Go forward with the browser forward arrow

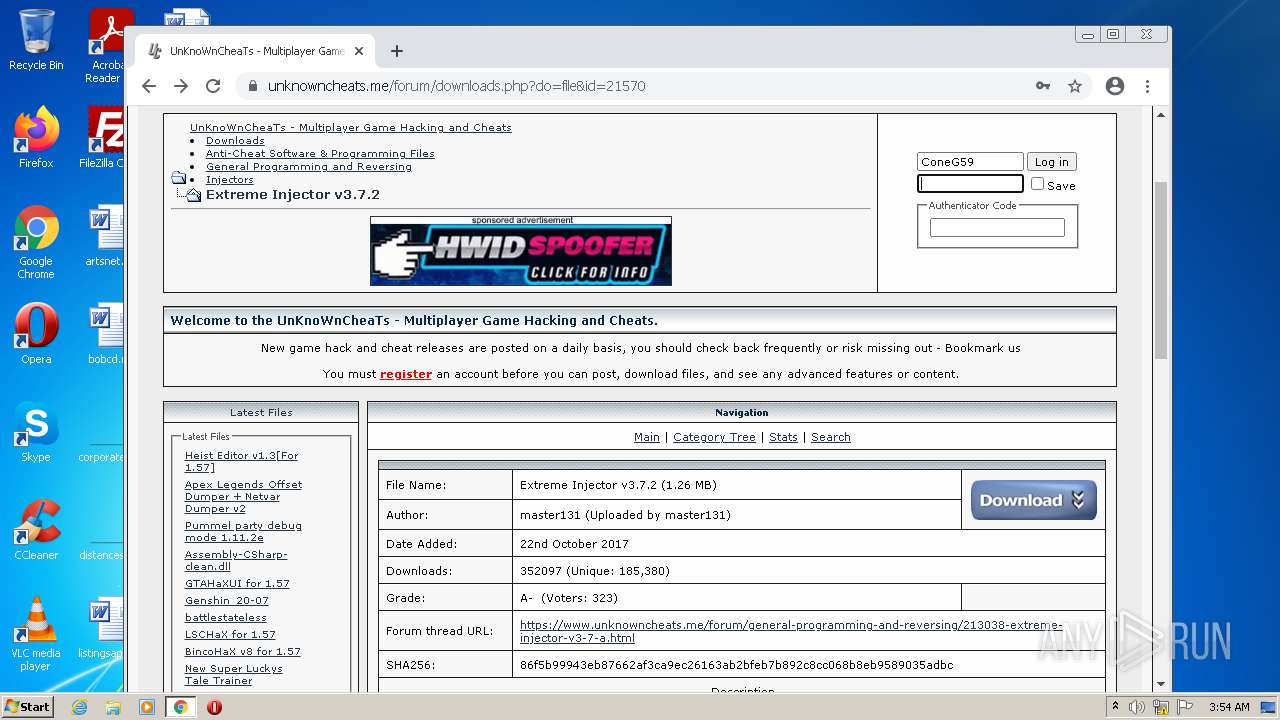[181, 86]
